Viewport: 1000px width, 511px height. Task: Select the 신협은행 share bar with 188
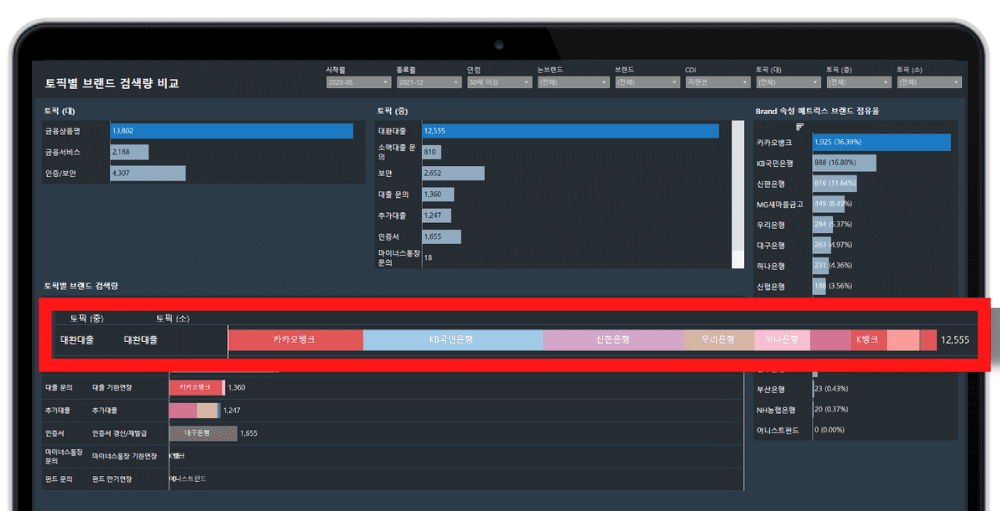[820, 286]
